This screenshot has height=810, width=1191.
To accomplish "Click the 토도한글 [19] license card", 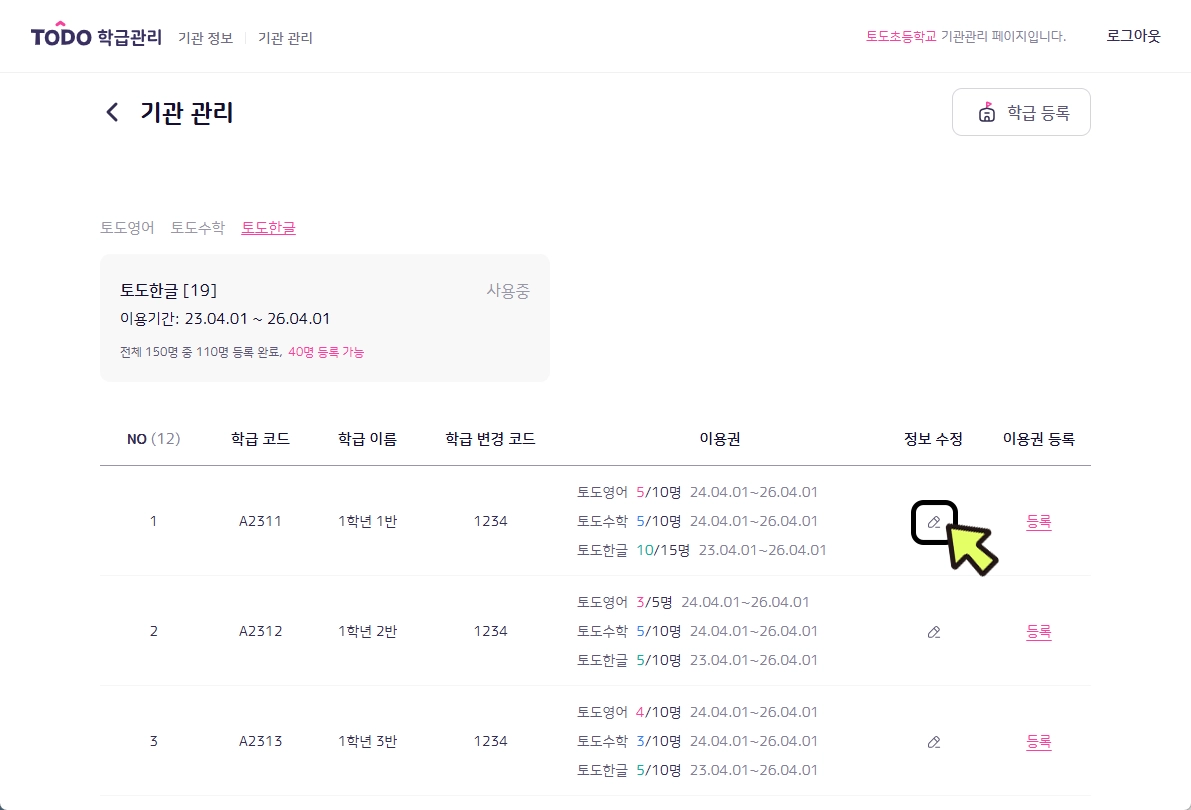I will click(324, 318).
